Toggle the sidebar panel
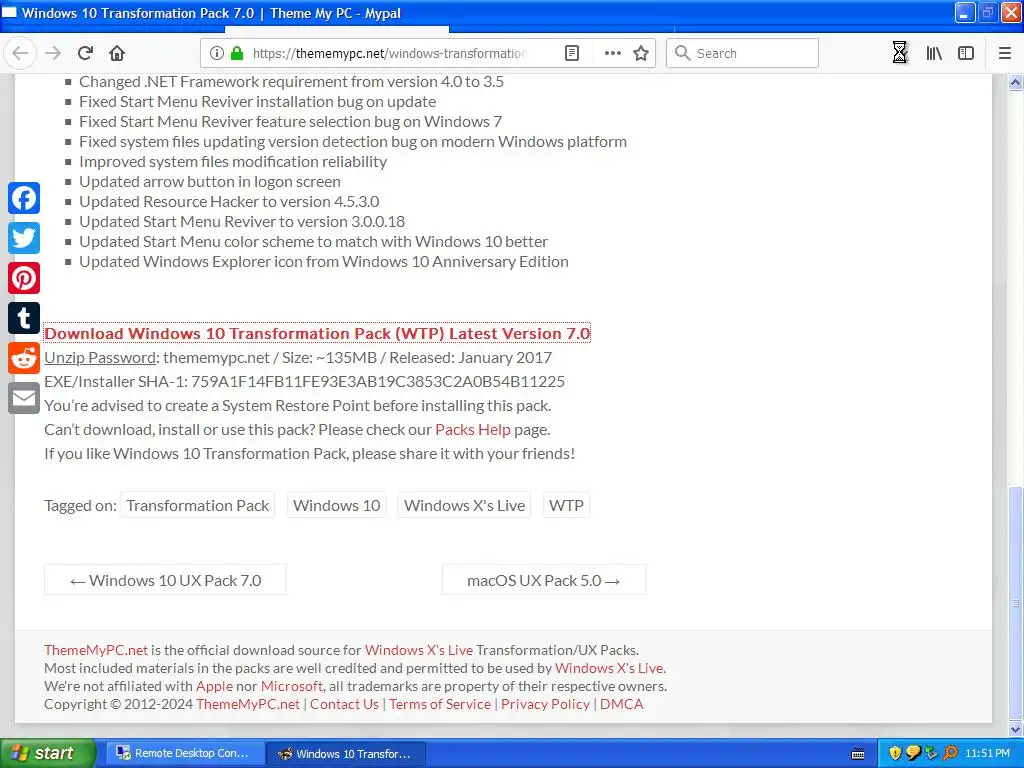The image size is (1024, 768). (966, 54)
